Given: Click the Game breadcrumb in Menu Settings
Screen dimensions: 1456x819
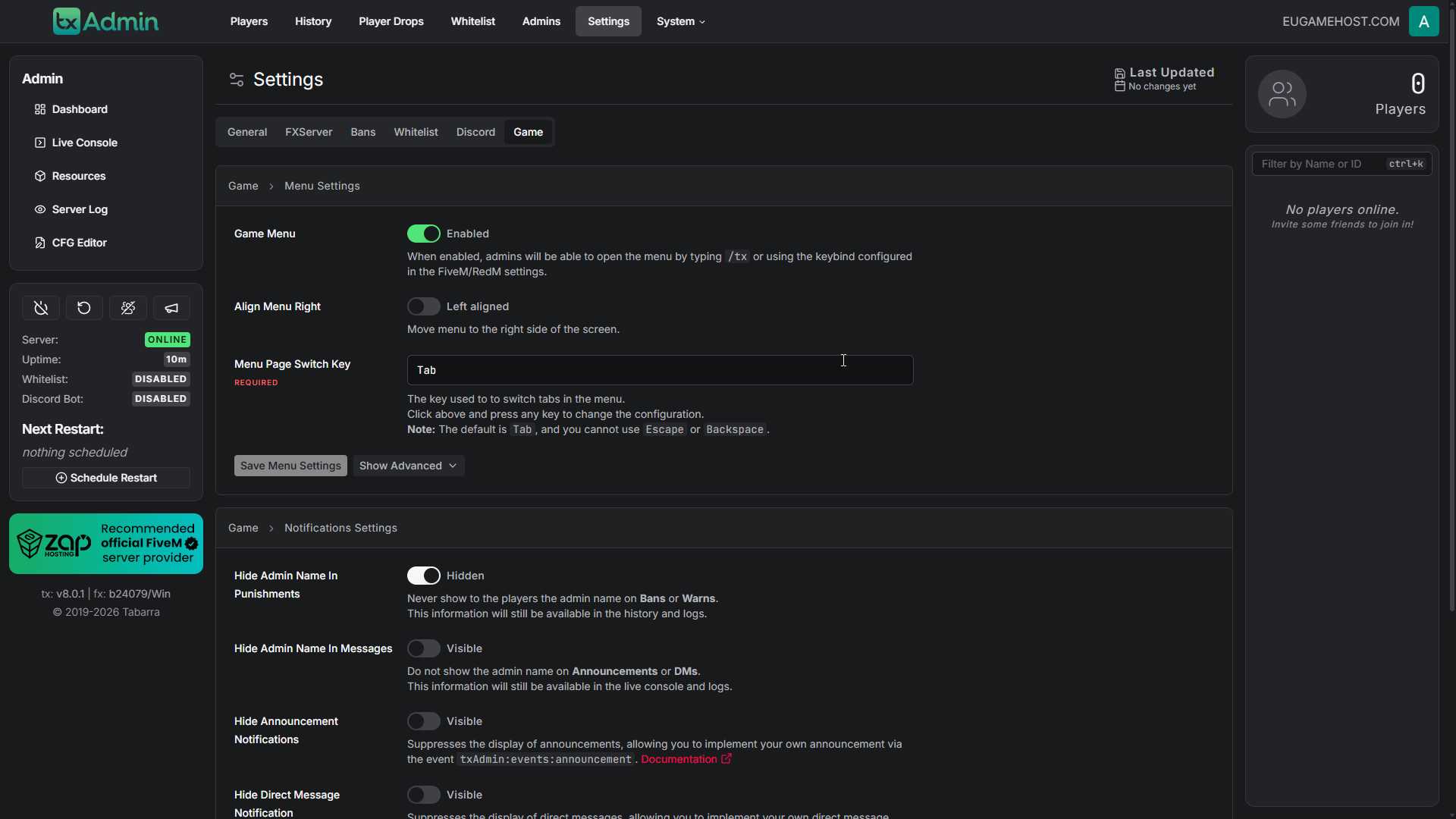Looking at the screenshot, I should pos(243,186).
